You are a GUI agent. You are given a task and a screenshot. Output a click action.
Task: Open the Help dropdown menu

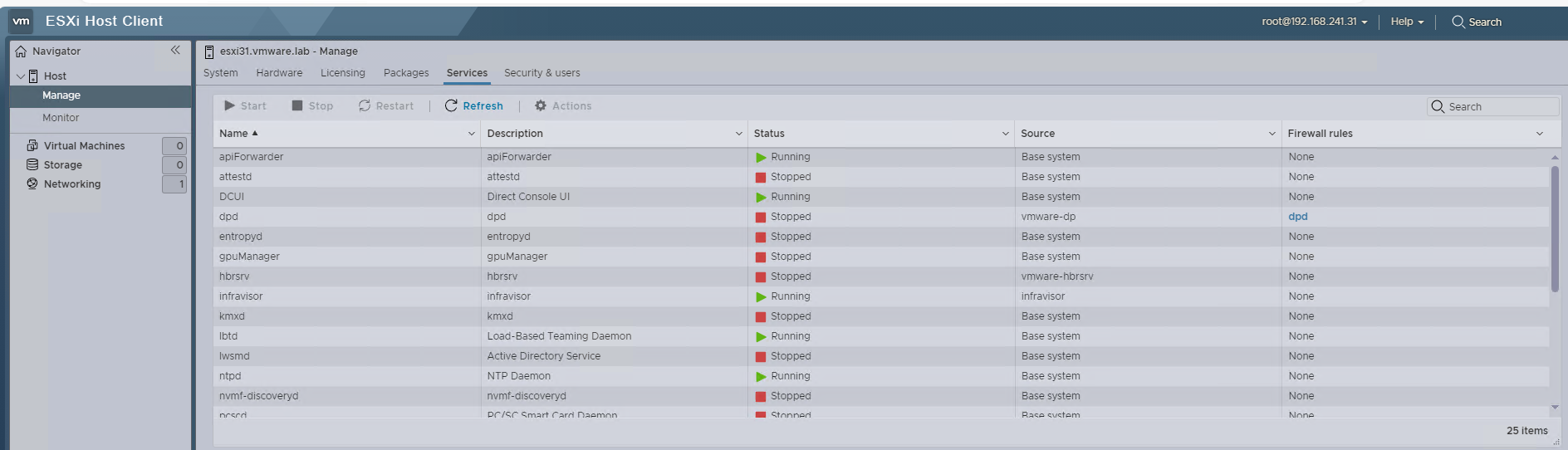pos(1407,22)
